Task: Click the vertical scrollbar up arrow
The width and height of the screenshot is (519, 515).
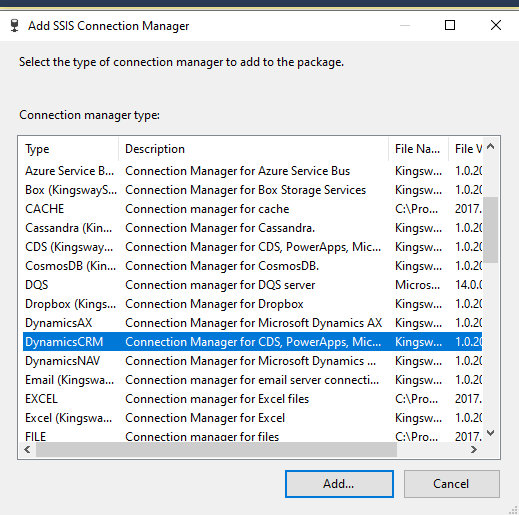Action: tap(490, 146)
